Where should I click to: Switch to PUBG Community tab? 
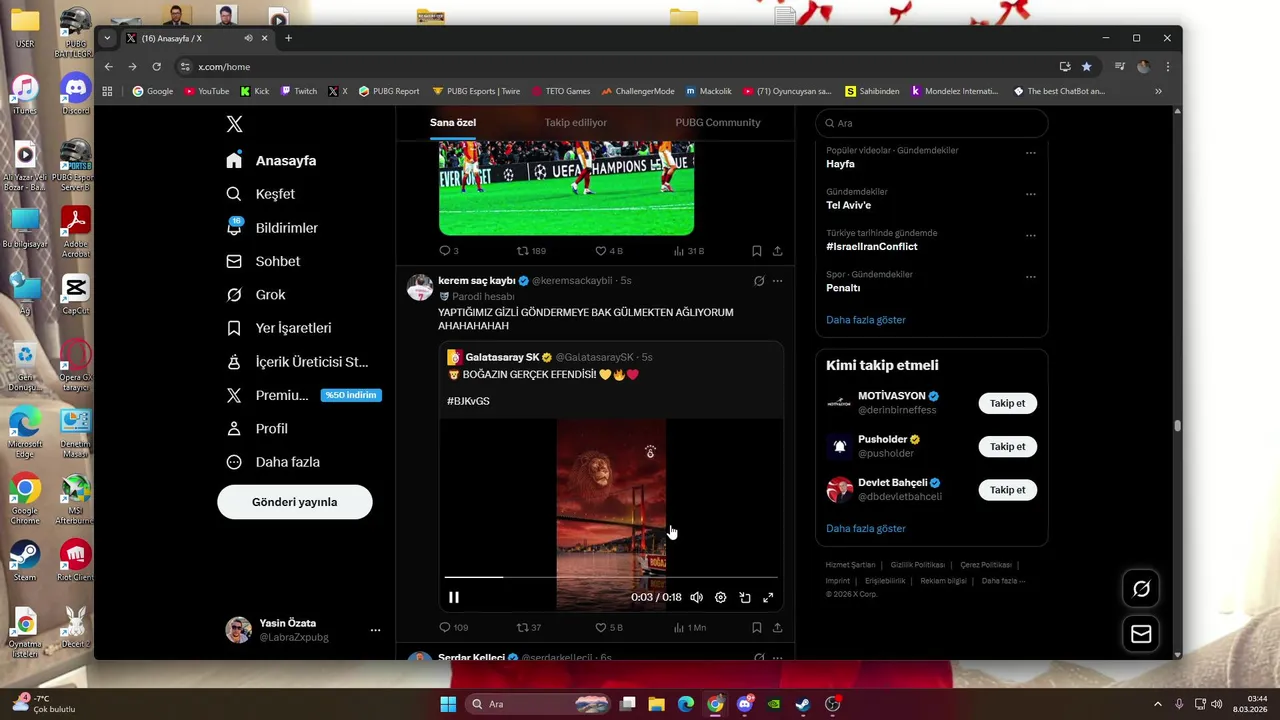(718, 122)
